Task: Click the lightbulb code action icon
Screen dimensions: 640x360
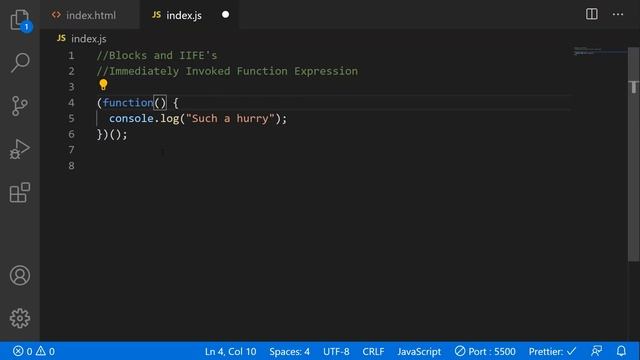Action: (x=103, y=85)
